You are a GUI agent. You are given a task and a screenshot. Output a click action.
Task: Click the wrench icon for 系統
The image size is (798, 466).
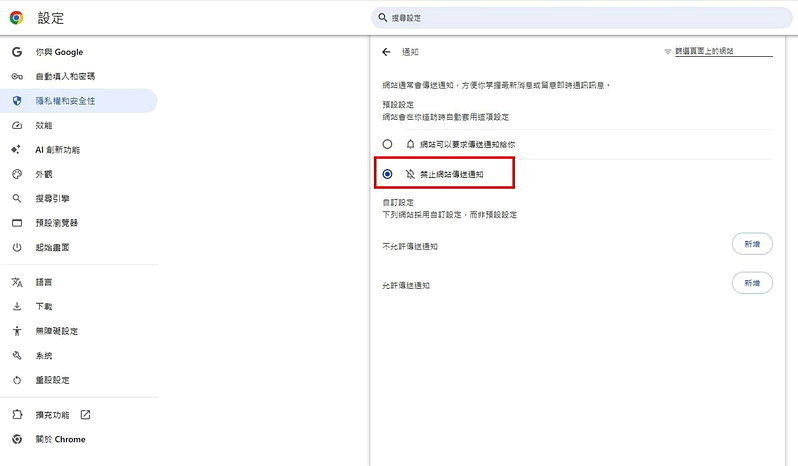pyautogui.click(x=17, y=355)
